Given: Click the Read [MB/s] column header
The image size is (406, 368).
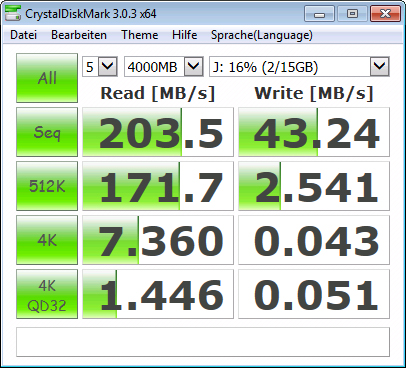Looking at the screenshot, I should point(158,93).
